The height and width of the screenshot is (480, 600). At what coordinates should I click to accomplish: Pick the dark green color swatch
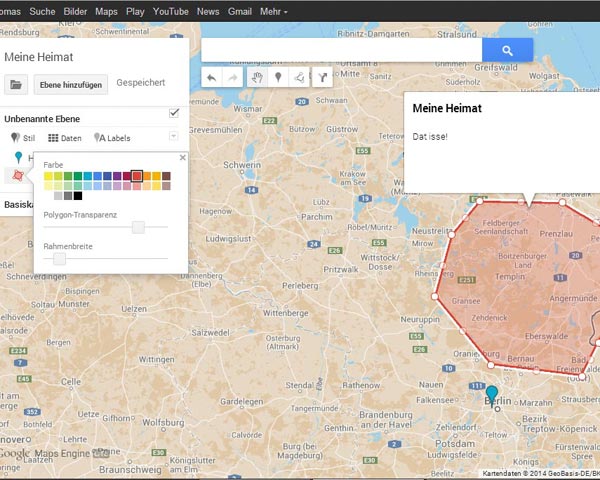[x=78, y=176]
